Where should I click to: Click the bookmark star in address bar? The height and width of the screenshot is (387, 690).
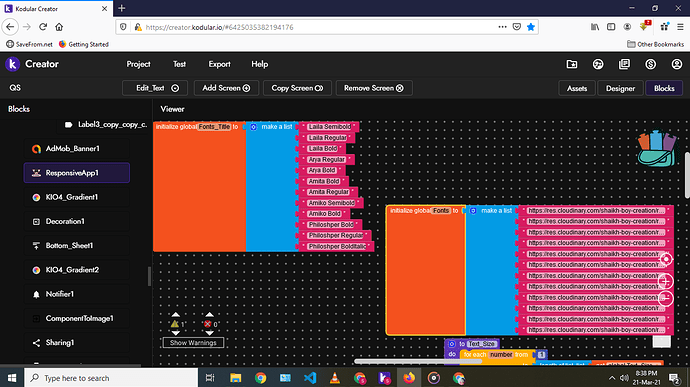[x=531, y=27]
